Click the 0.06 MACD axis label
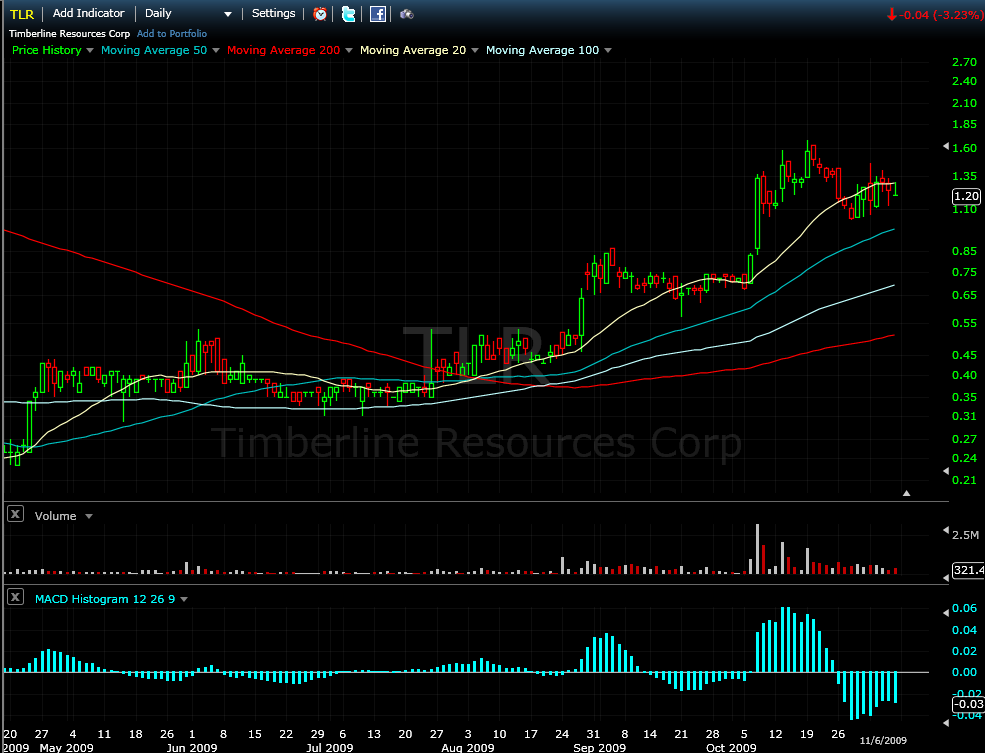This screenshot has width=985, height=753. click(x=964, y=608)
